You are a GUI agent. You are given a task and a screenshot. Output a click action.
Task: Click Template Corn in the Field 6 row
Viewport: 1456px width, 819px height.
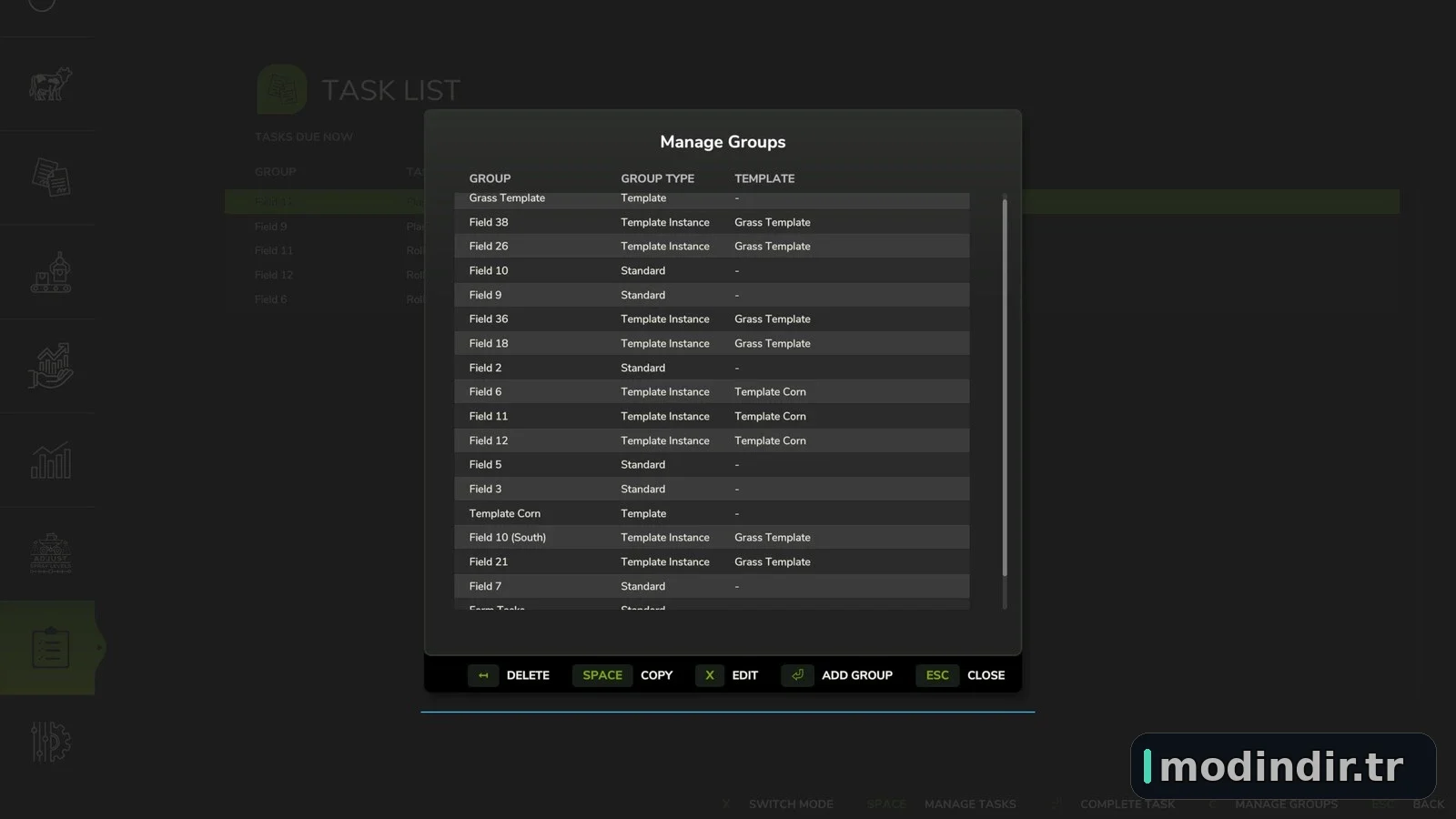pos(770,392)
